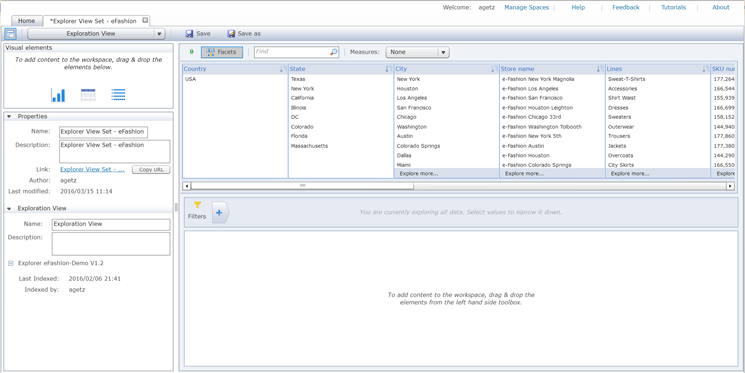This screenshot has height=373, width=745.
Task: Click the Save button label
Action: [x=203, y=34]
